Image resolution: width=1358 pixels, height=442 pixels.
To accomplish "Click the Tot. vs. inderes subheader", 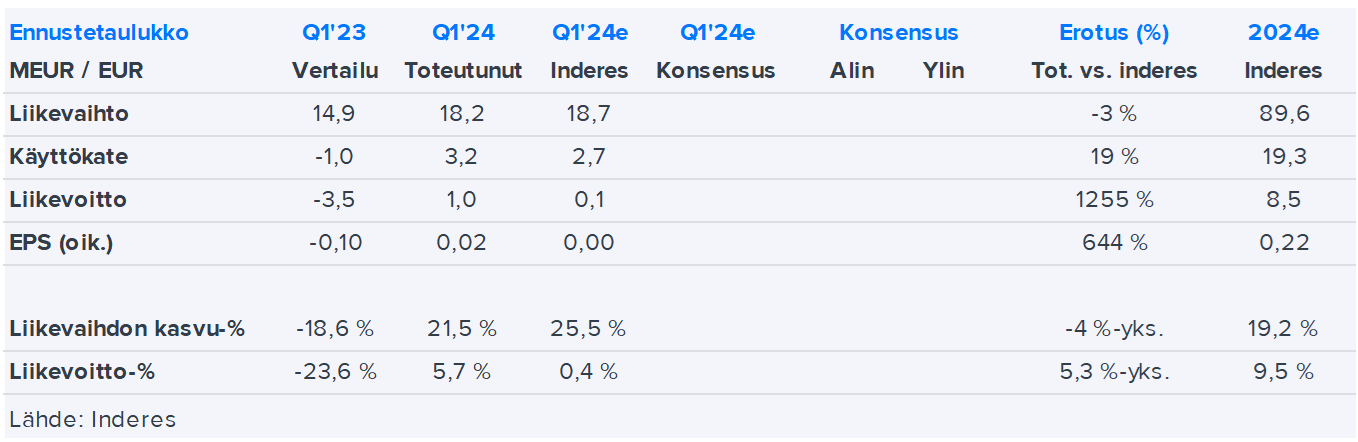I will pyautogui.click(x=1114, y=71).
